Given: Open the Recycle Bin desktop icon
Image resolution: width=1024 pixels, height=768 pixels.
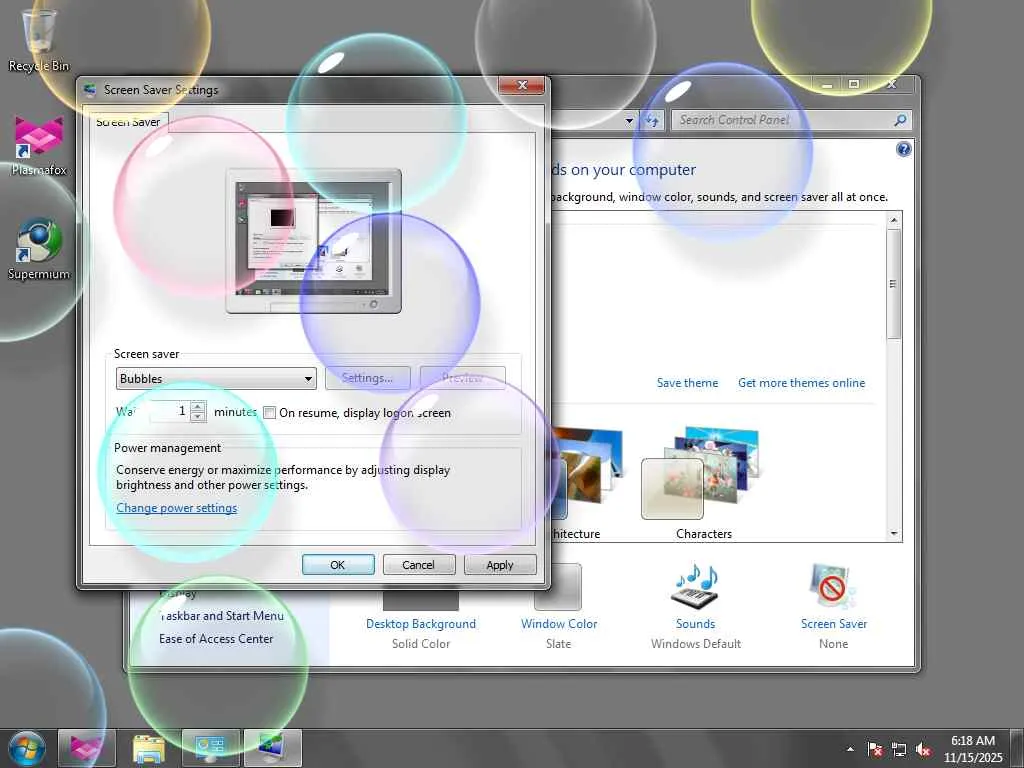Looking at the screenshot, I should (x=39, y=39).
